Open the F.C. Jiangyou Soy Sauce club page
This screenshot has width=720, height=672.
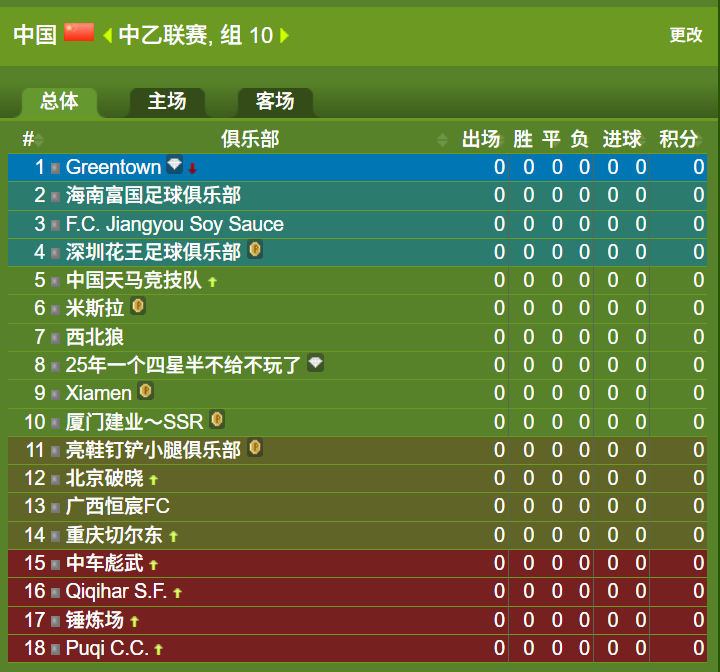coord(174,224)
